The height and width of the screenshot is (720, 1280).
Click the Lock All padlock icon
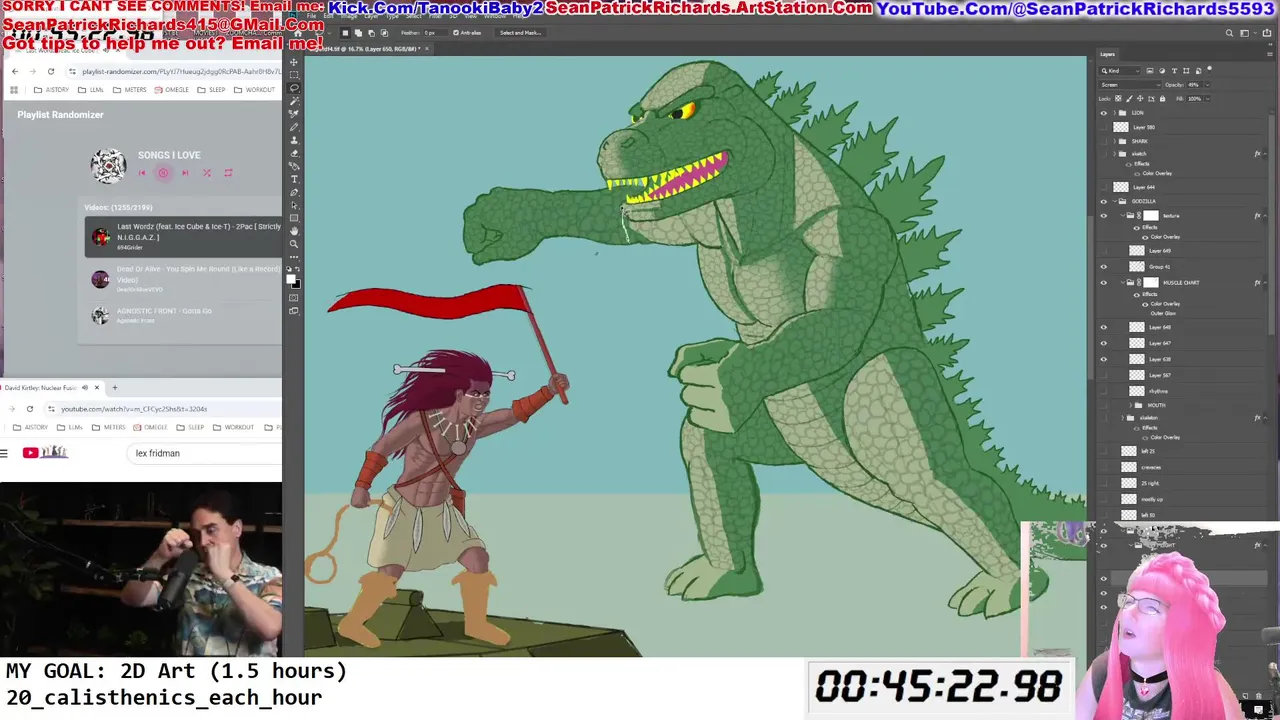click(x=1162, y=98)
